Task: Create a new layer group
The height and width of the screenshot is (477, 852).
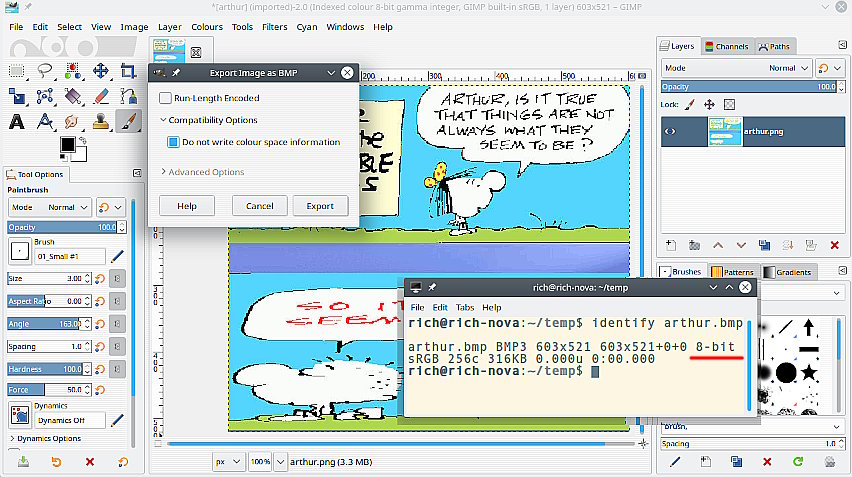Action: (x=694, y=246)
